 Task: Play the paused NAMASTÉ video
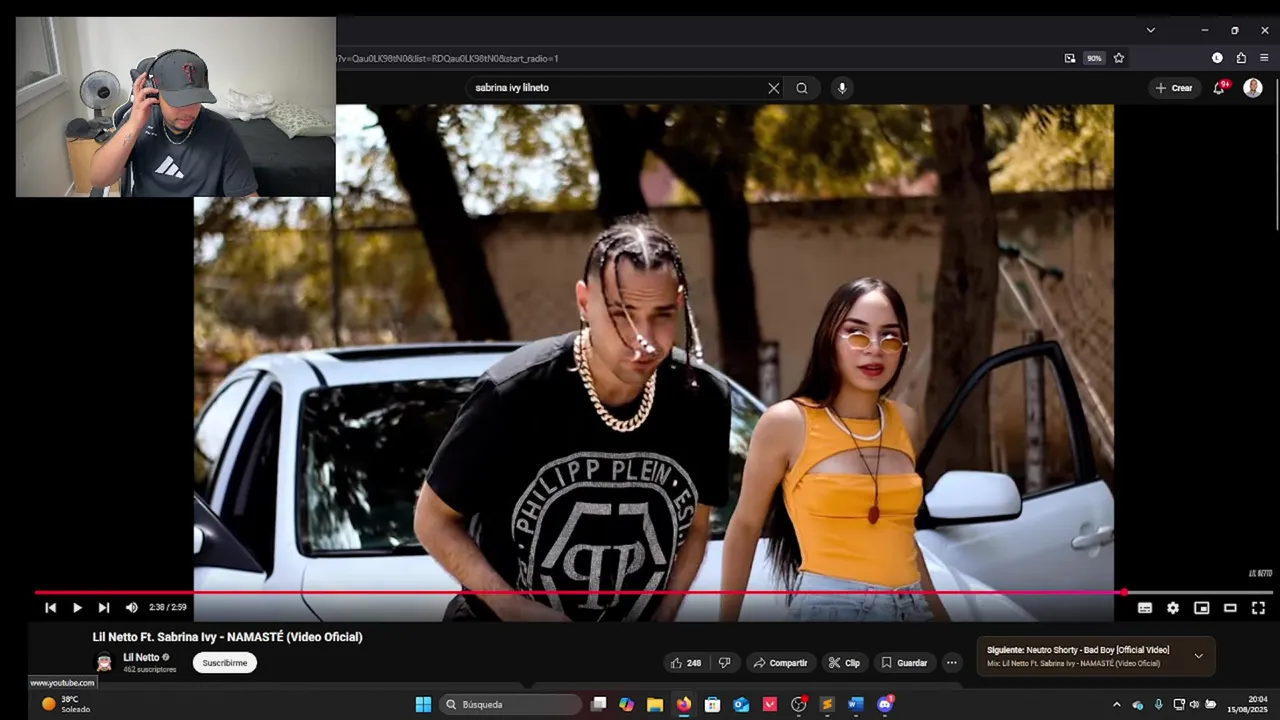[x=77, y=607]
